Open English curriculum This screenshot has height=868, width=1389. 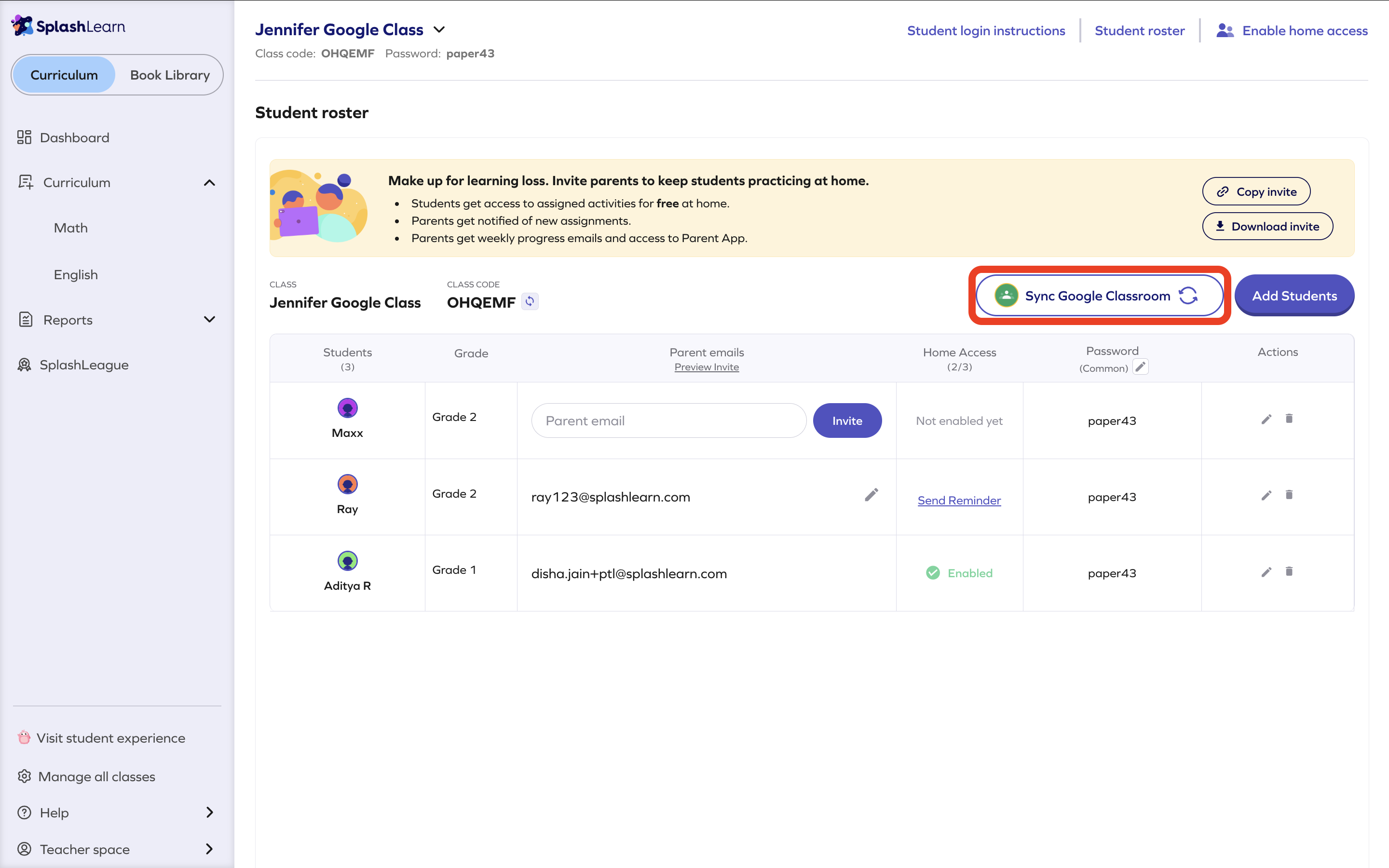76,274
